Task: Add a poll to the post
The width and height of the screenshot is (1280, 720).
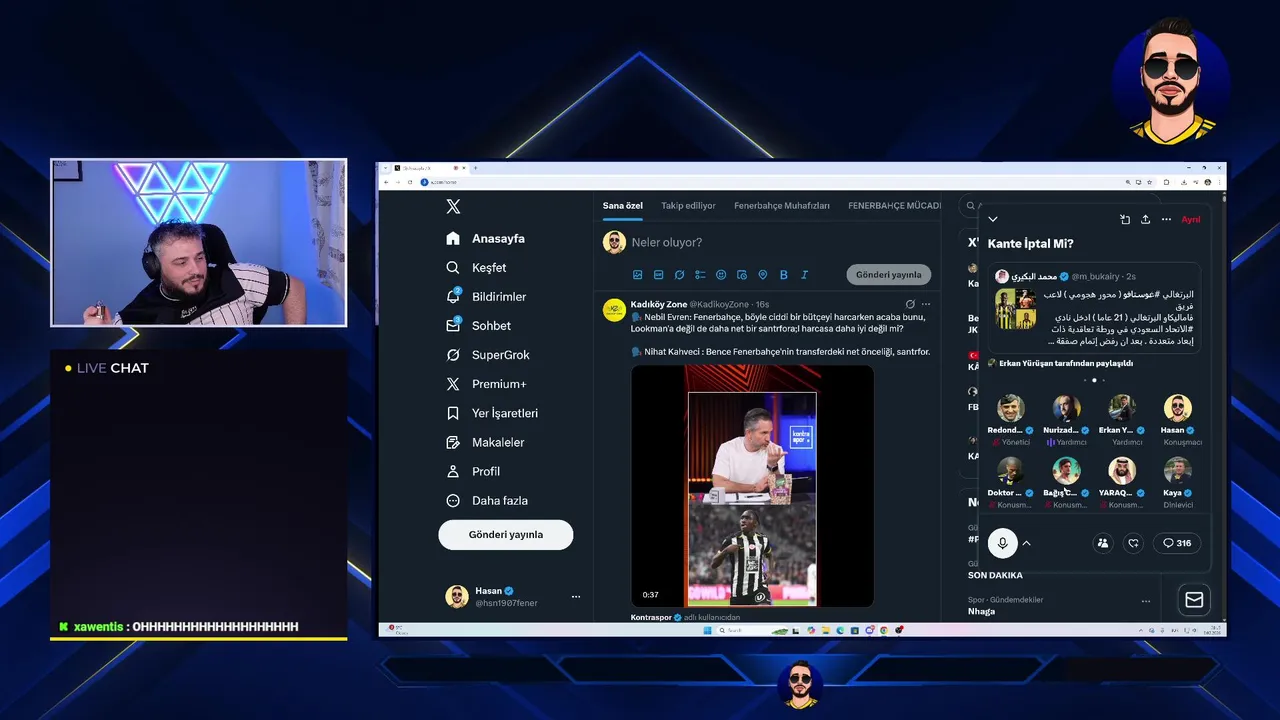Action: point(700,274)
